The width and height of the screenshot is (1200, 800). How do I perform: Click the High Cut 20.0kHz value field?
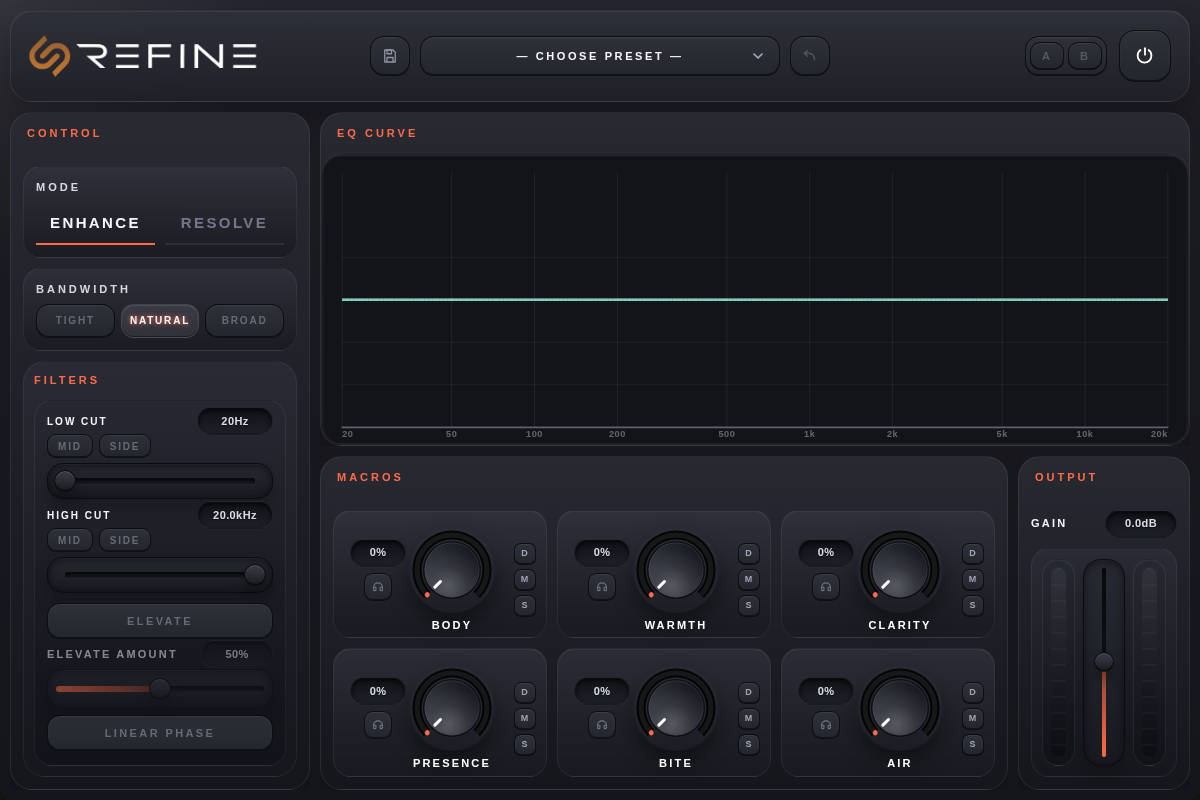(235, 515)
